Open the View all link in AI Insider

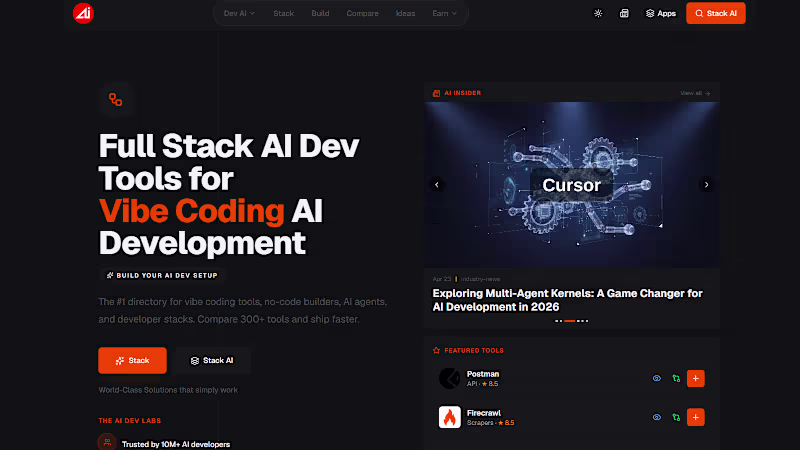tap(695, 93)
